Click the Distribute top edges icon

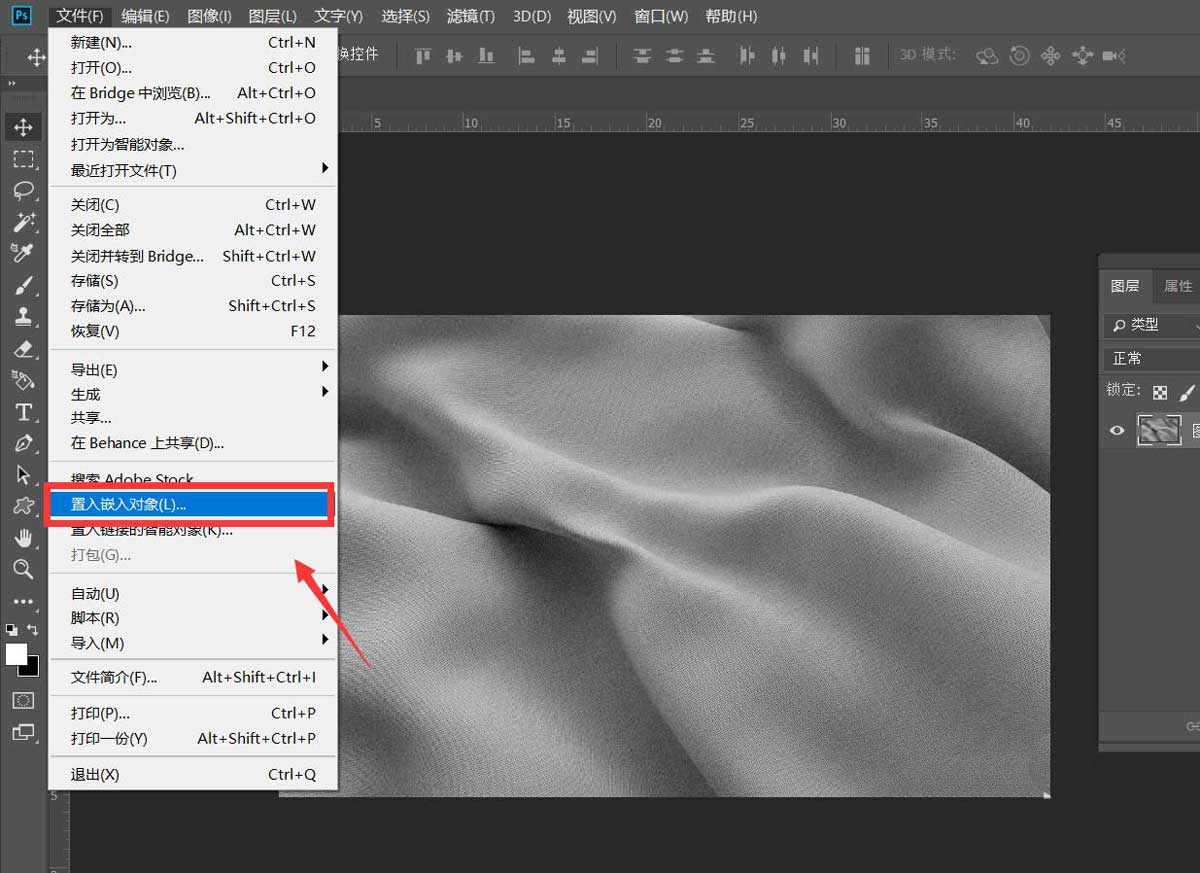(642, 56)
